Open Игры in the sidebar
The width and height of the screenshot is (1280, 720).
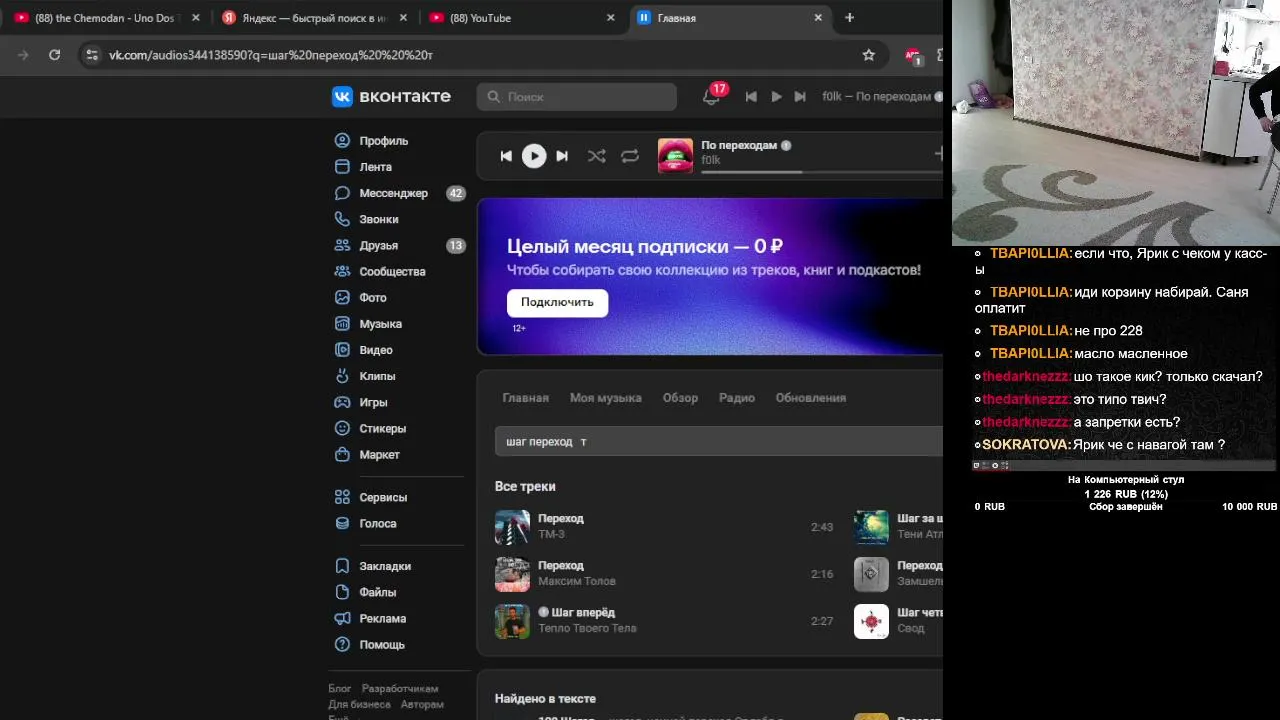pos(361,402)
